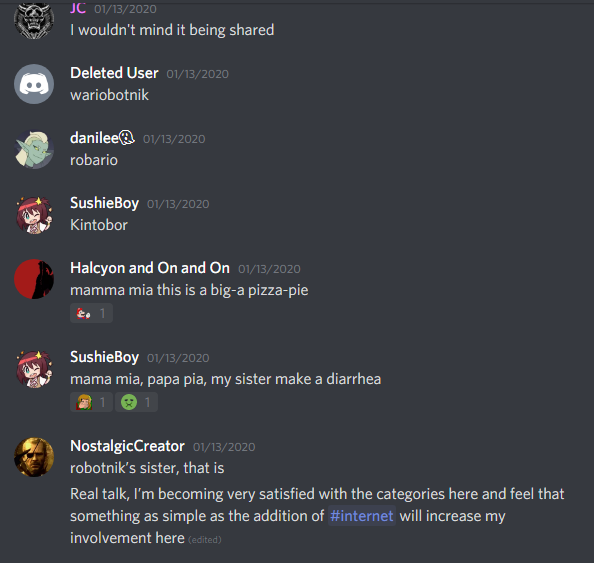Open Deleted User's default Discord avatar
This screenshot has width=594, height=563.
pos(34,84)
